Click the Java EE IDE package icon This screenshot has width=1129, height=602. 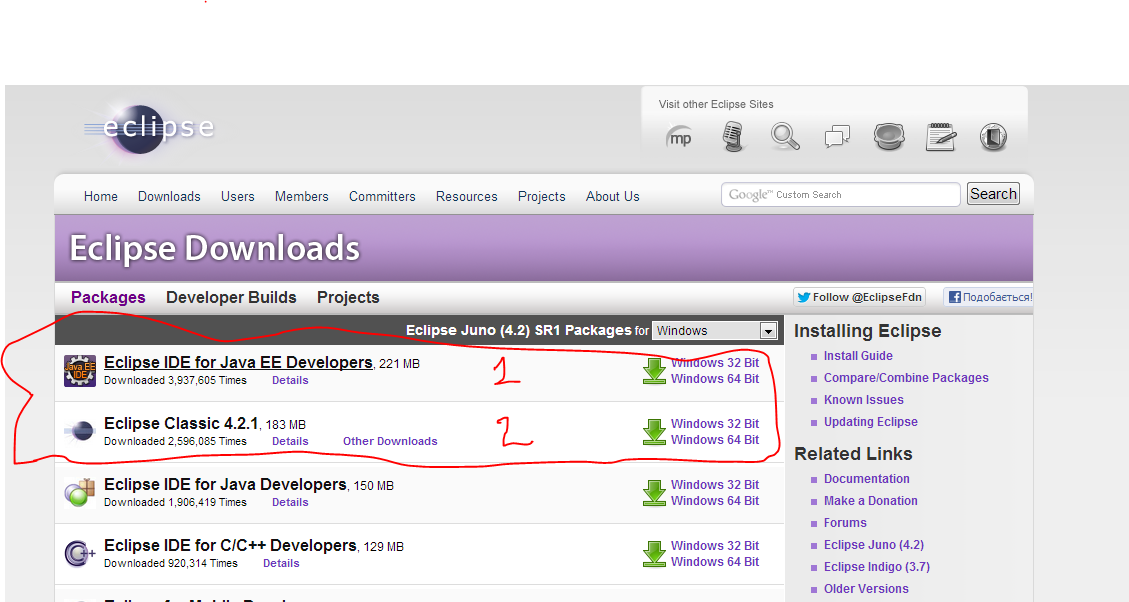coord(80,371)
